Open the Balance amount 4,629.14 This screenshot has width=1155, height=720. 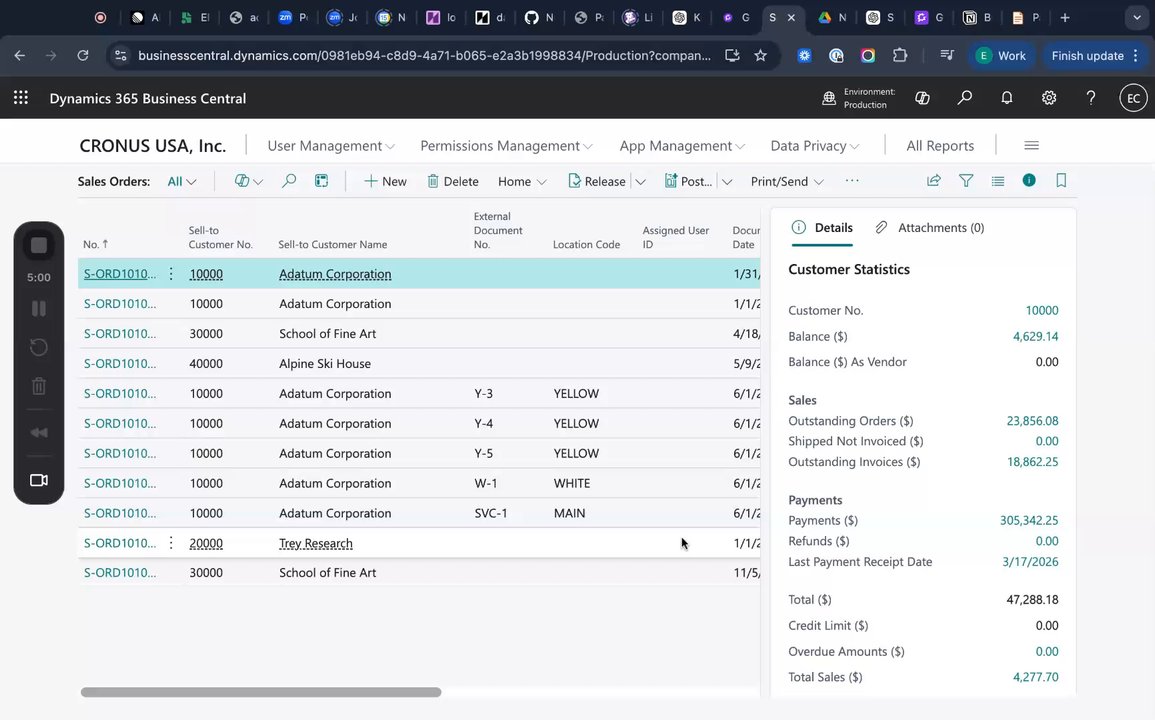pyautogui.click(x=1035, y=336)
